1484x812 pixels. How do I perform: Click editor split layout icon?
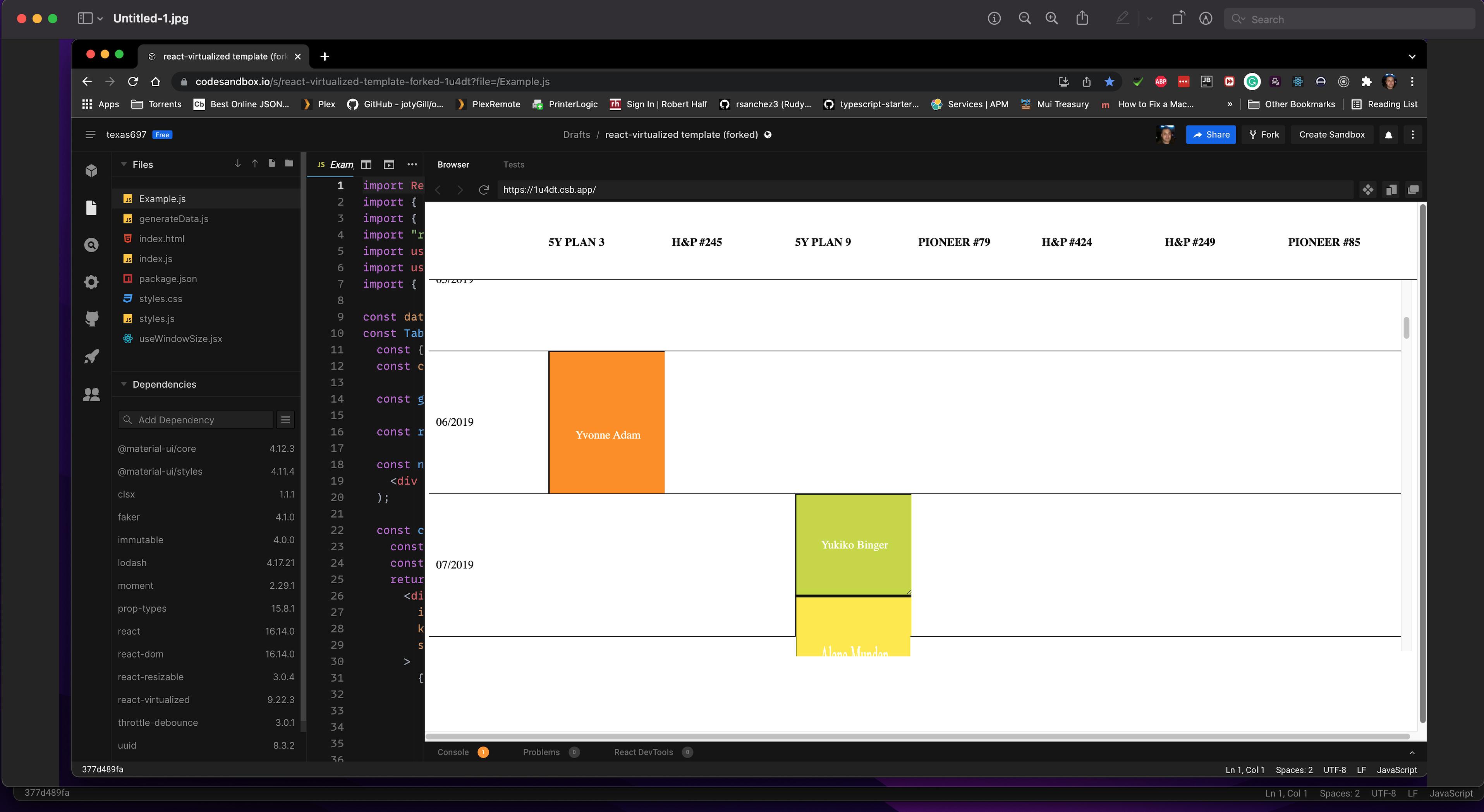[366, 165]
